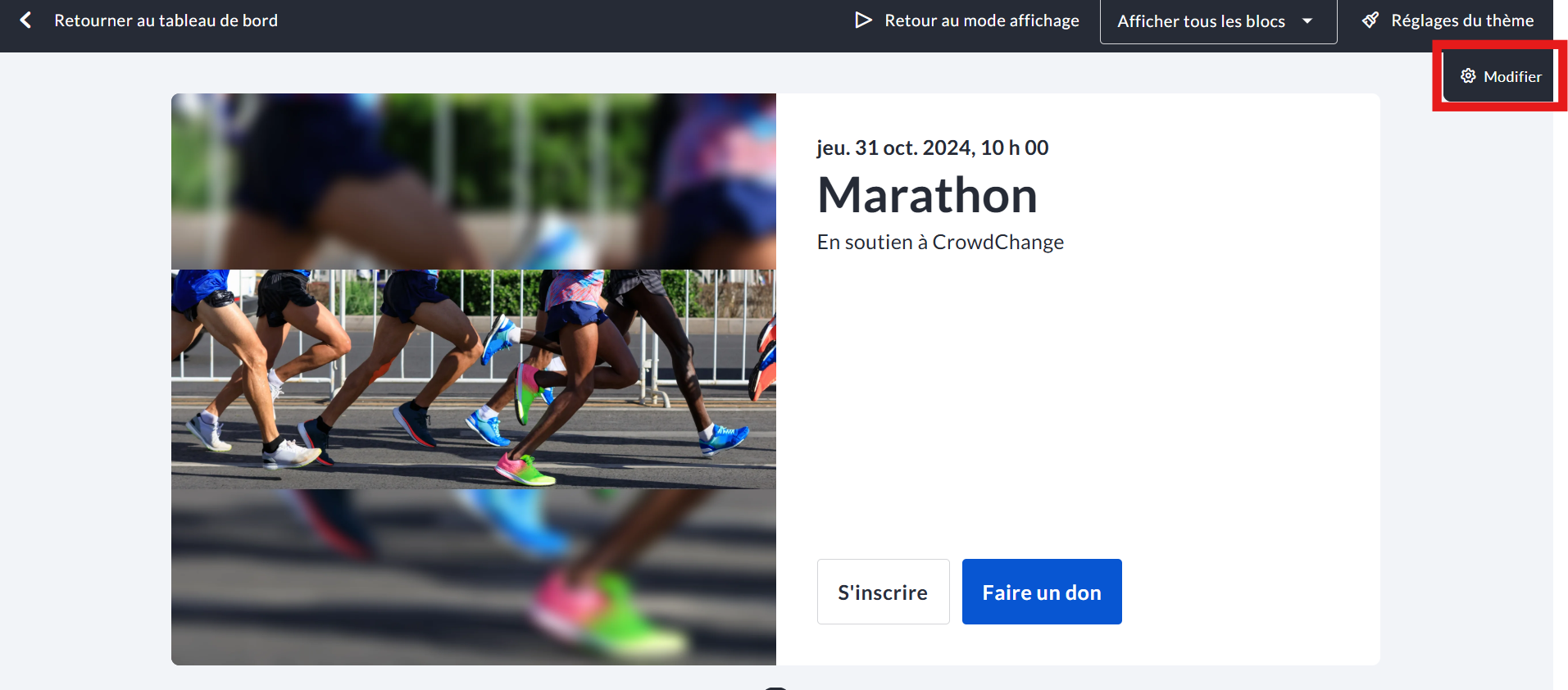Open Retourner au tableau de bord link
1568x690 pixels.
coord(166,20)
